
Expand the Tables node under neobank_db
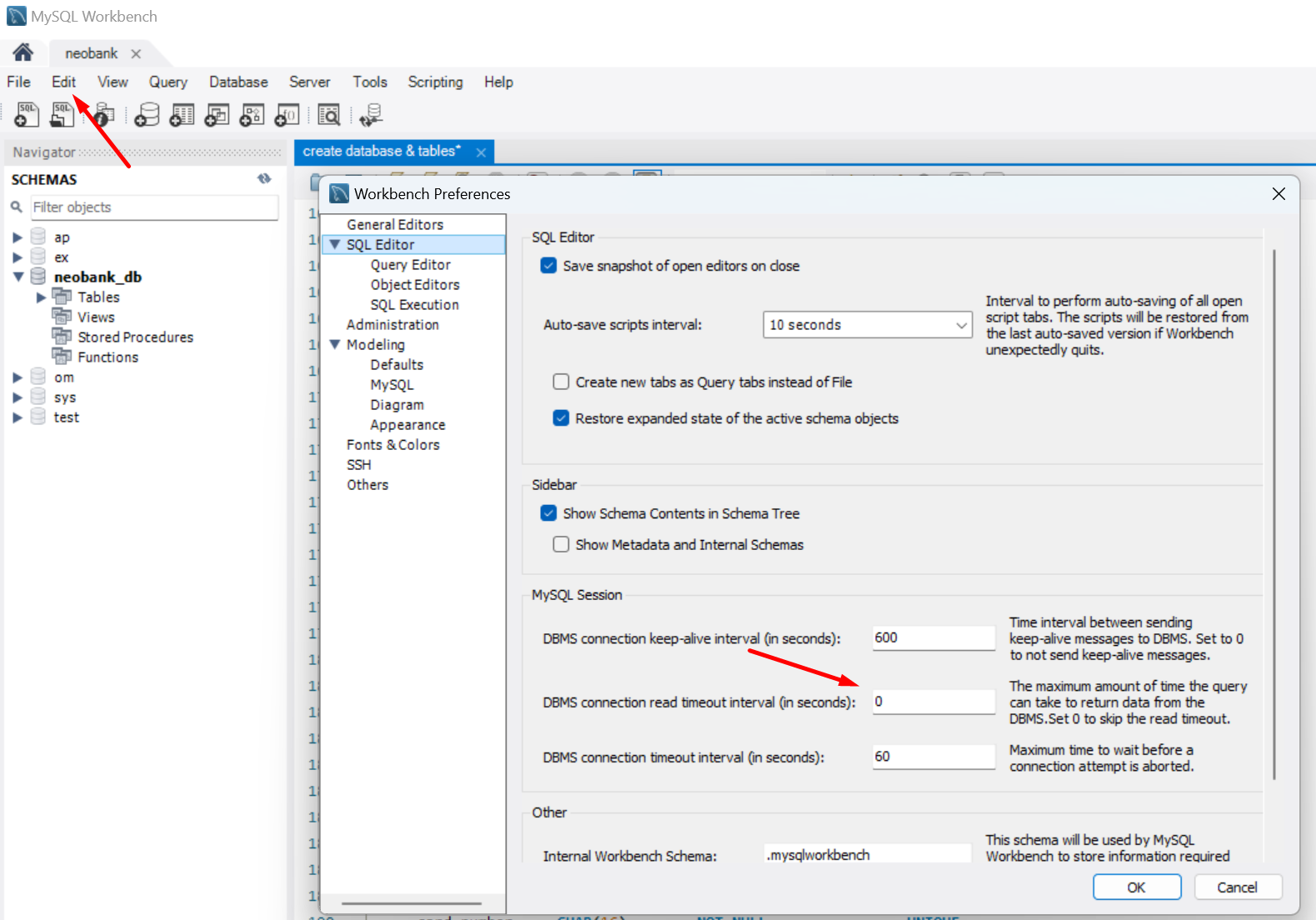tap(41, 297)
